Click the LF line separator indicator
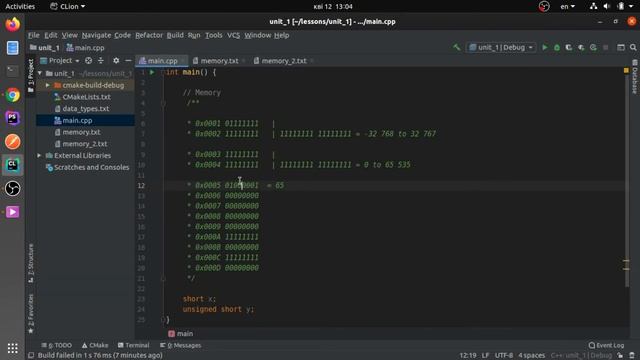Image resolution: width=640 pixels, height=360 pixels. click(485, 356)
